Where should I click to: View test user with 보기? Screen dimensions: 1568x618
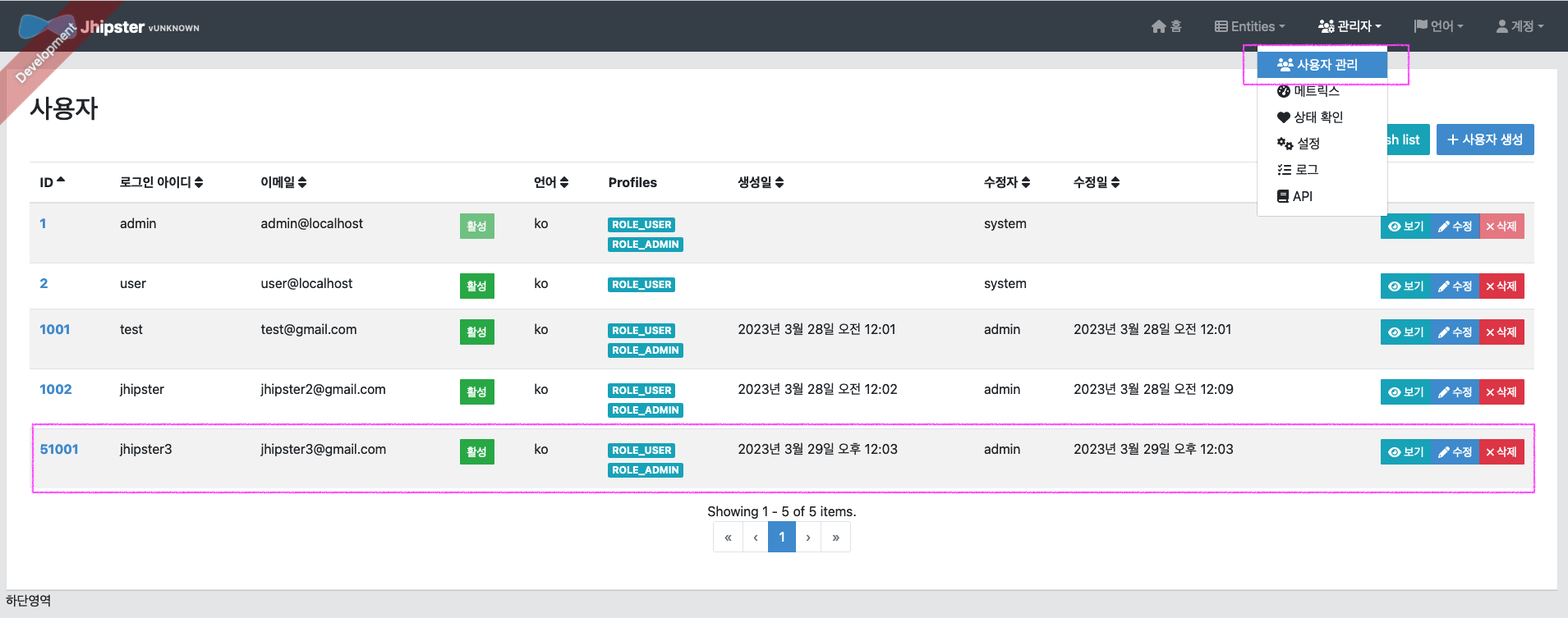tap(1405, 332)
